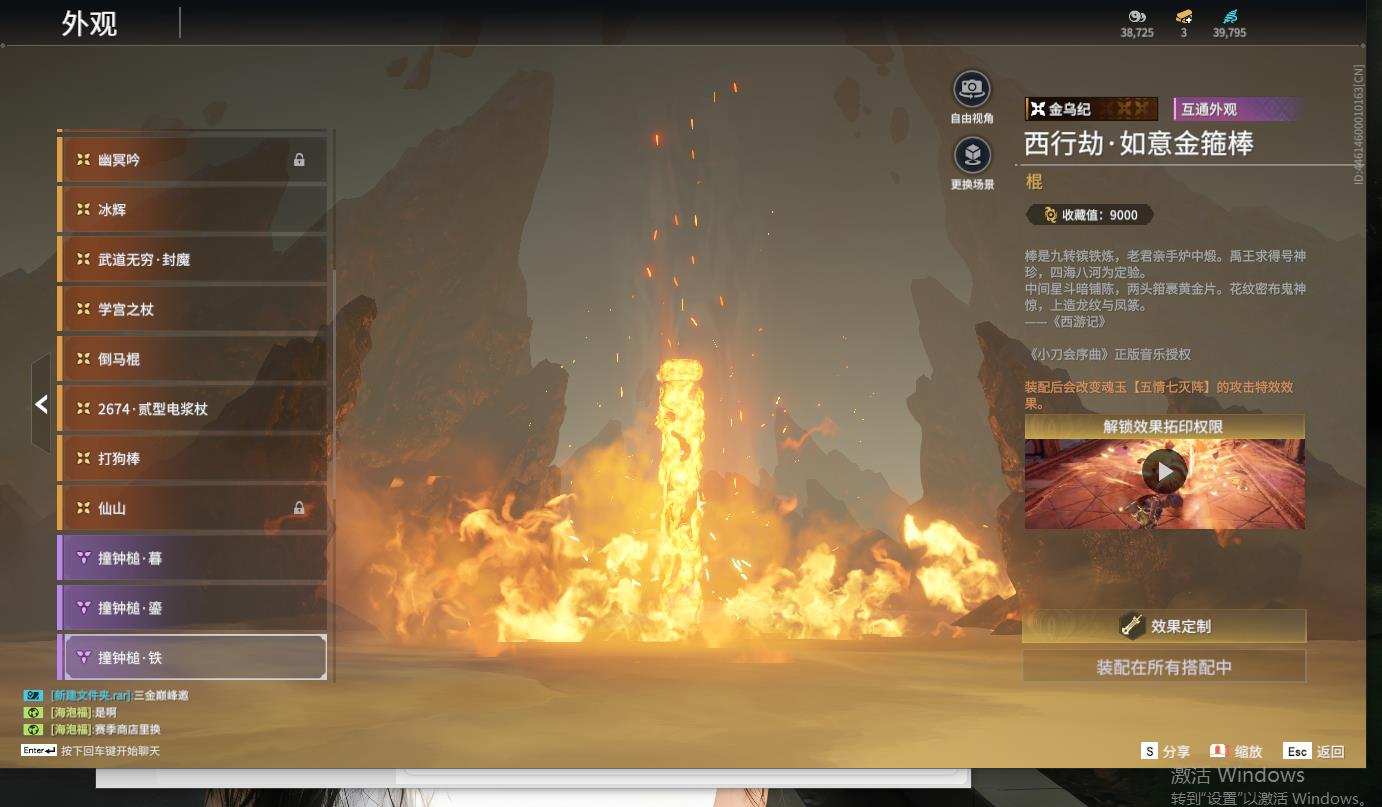The image size is (1382, 807).
Task: Select the 武道无穷·封魔 skin
Action: (192, 259)
